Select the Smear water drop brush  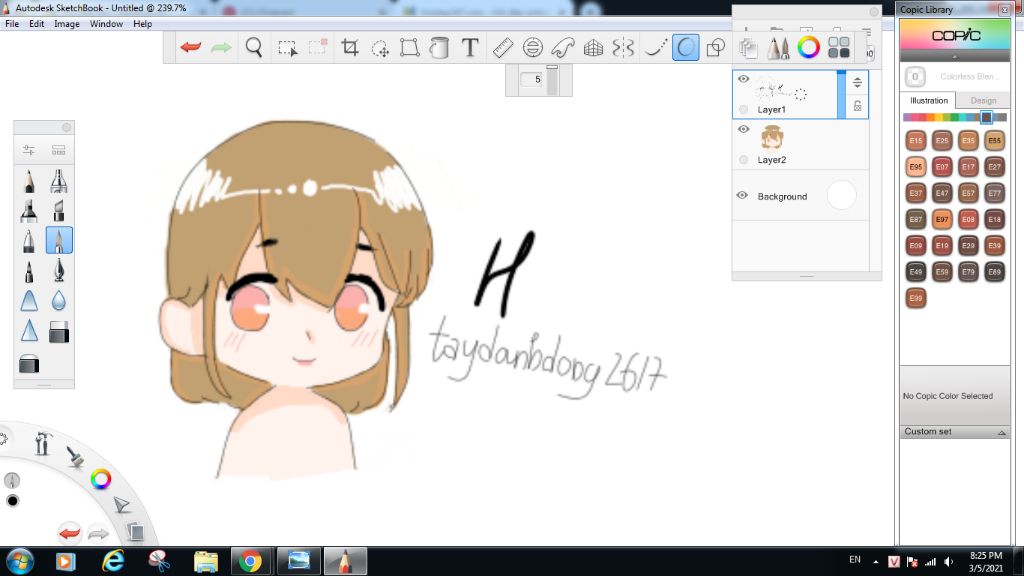(x=59, y=301)
